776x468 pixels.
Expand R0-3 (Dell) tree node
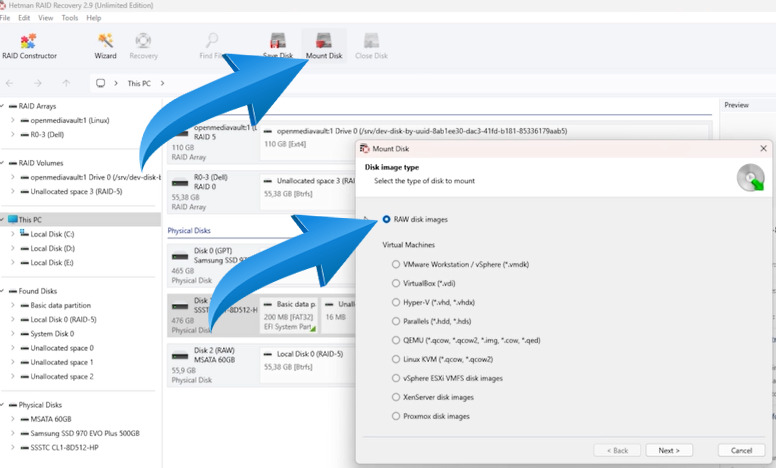pyautogui.click(x=12, y=135)
